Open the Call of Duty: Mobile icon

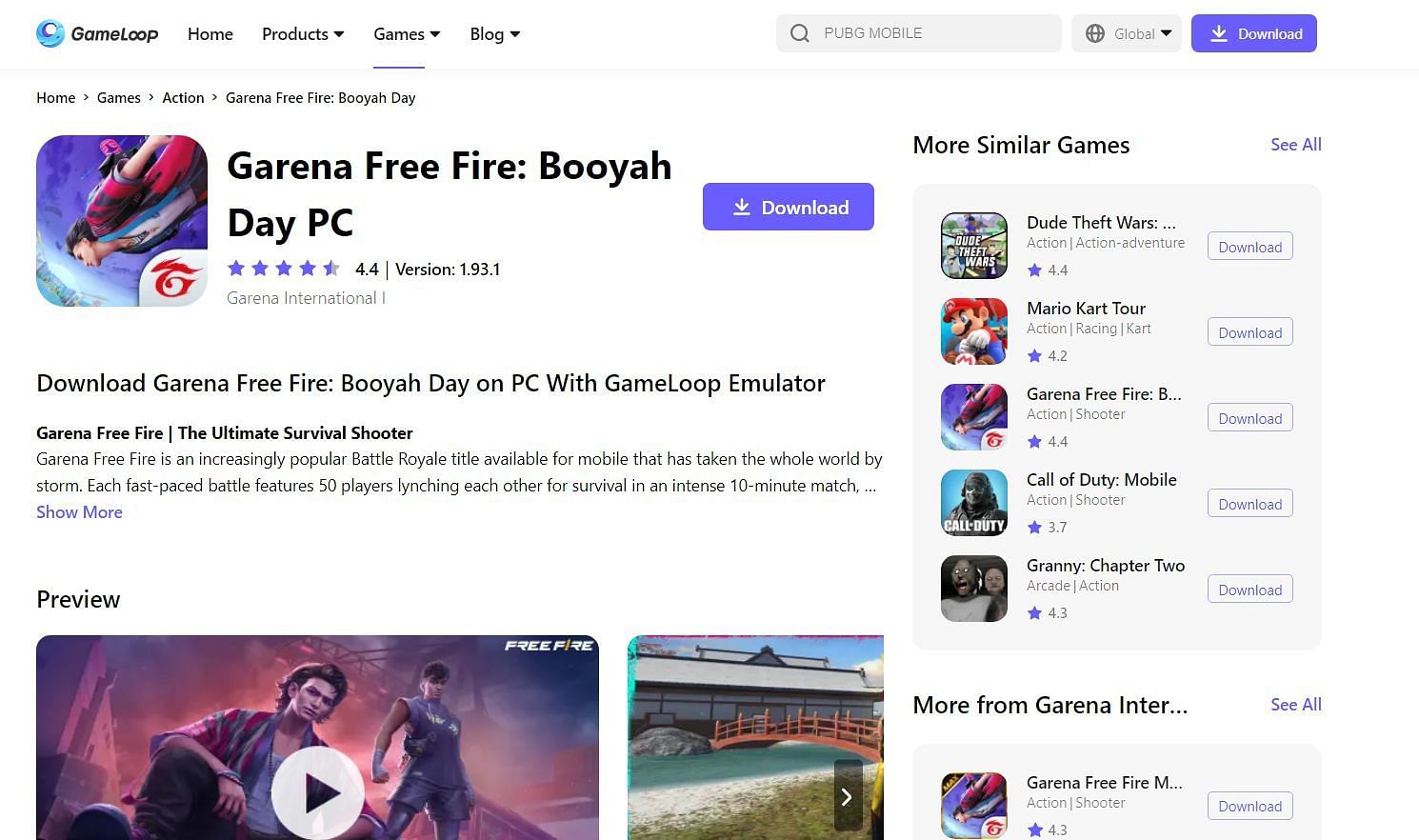[x=974, y=503]
